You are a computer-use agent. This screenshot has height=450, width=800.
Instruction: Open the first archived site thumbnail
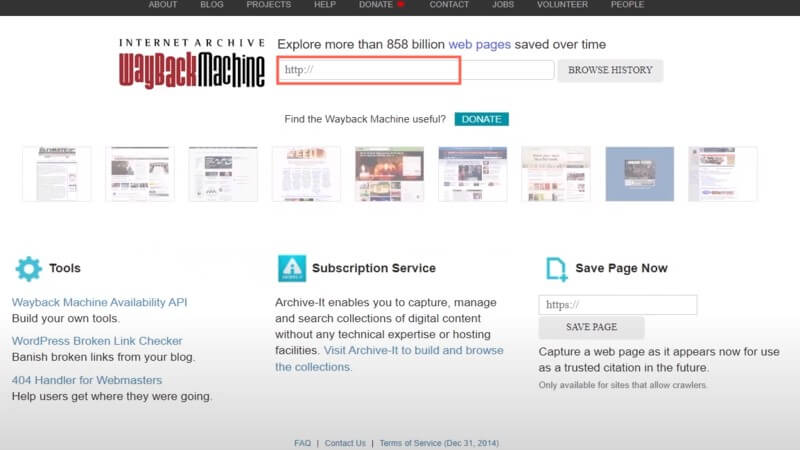[57, 174]
